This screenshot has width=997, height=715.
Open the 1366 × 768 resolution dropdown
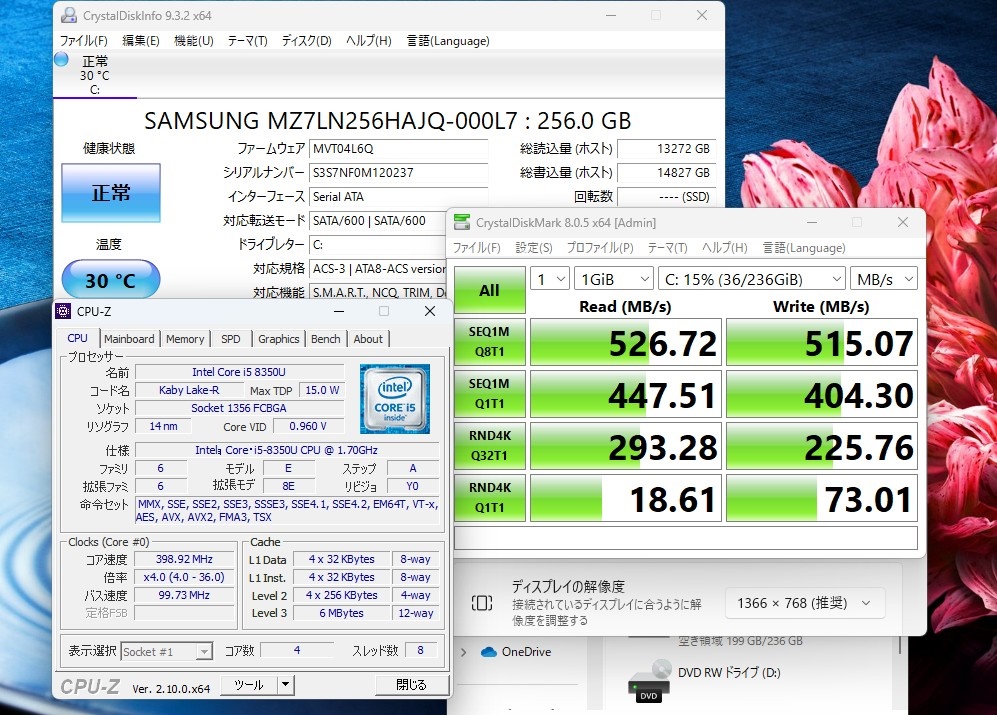804,603
